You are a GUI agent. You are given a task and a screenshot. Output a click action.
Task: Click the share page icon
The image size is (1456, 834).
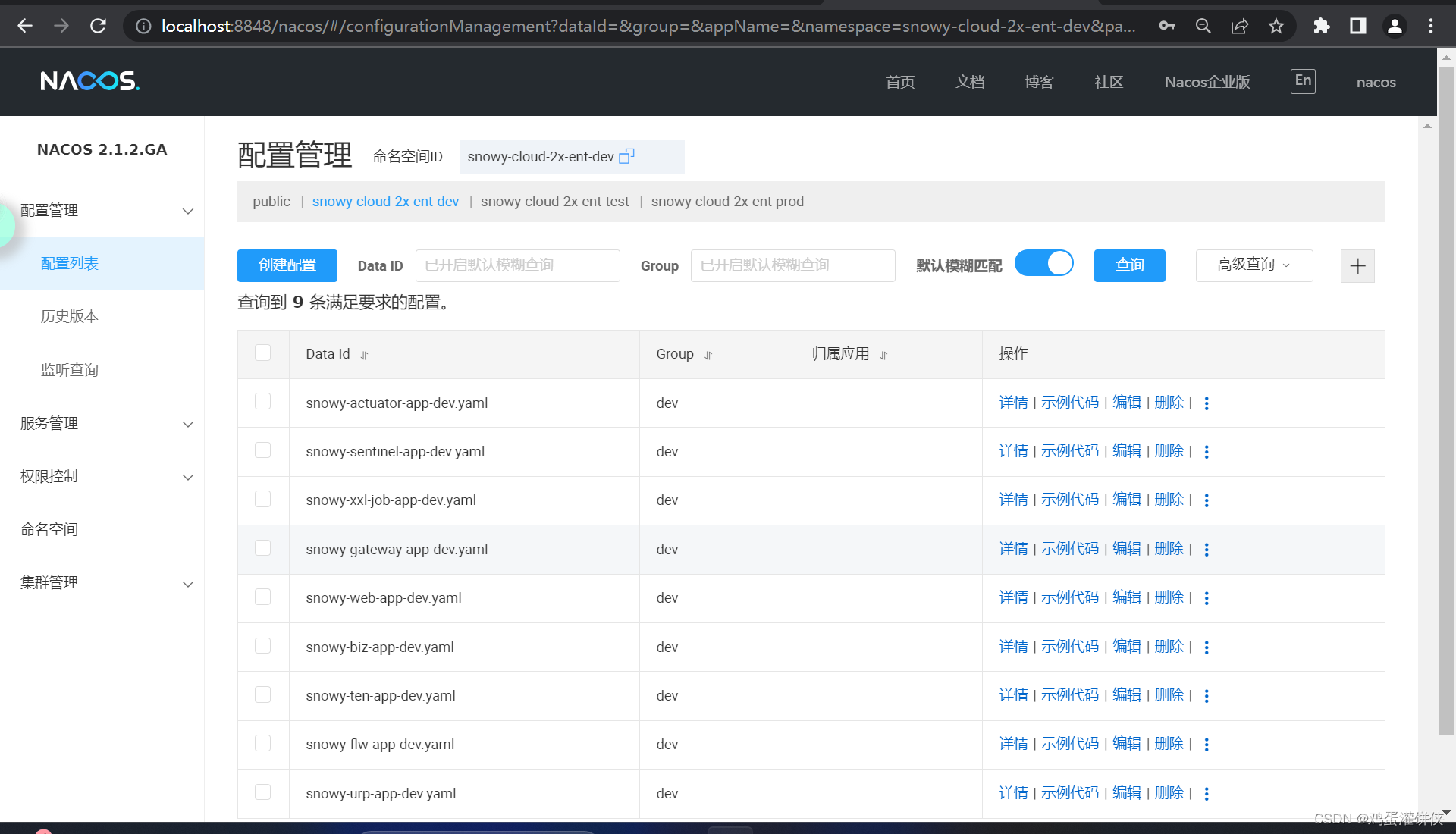pos(1240,26)
